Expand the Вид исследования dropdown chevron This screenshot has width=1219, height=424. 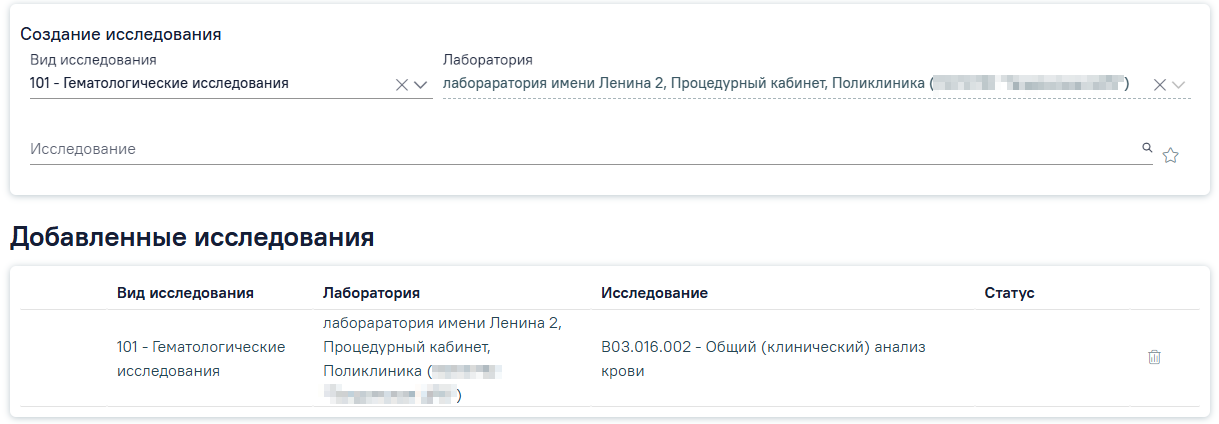tap(421, 85)
